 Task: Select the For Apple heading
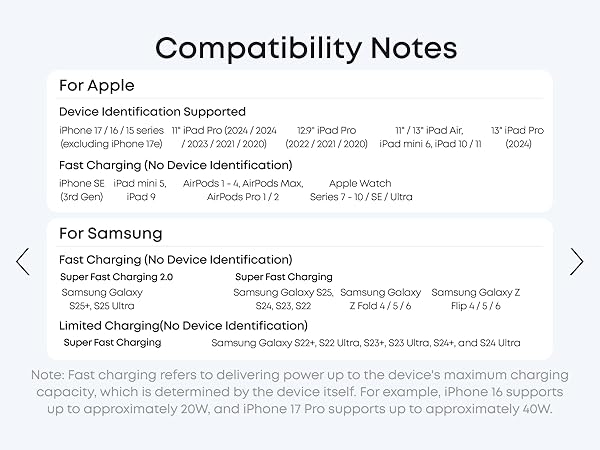tap(97, 85)
